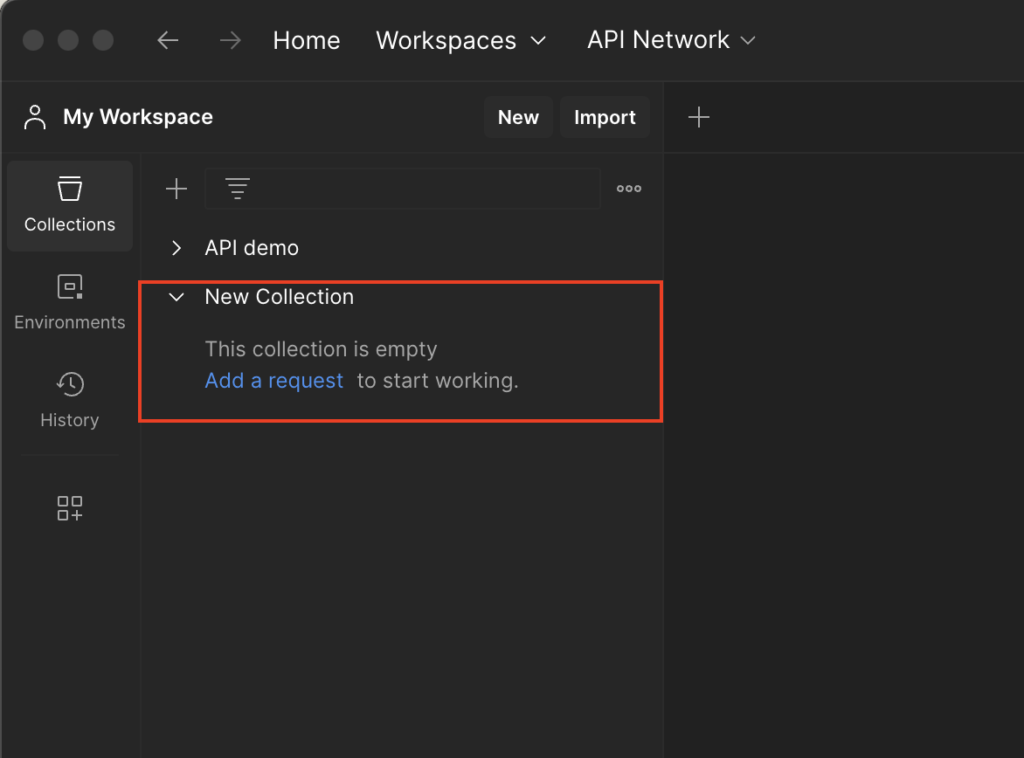Go forward with the right arrow
The image size is (1024, 758).
(230, 40)
